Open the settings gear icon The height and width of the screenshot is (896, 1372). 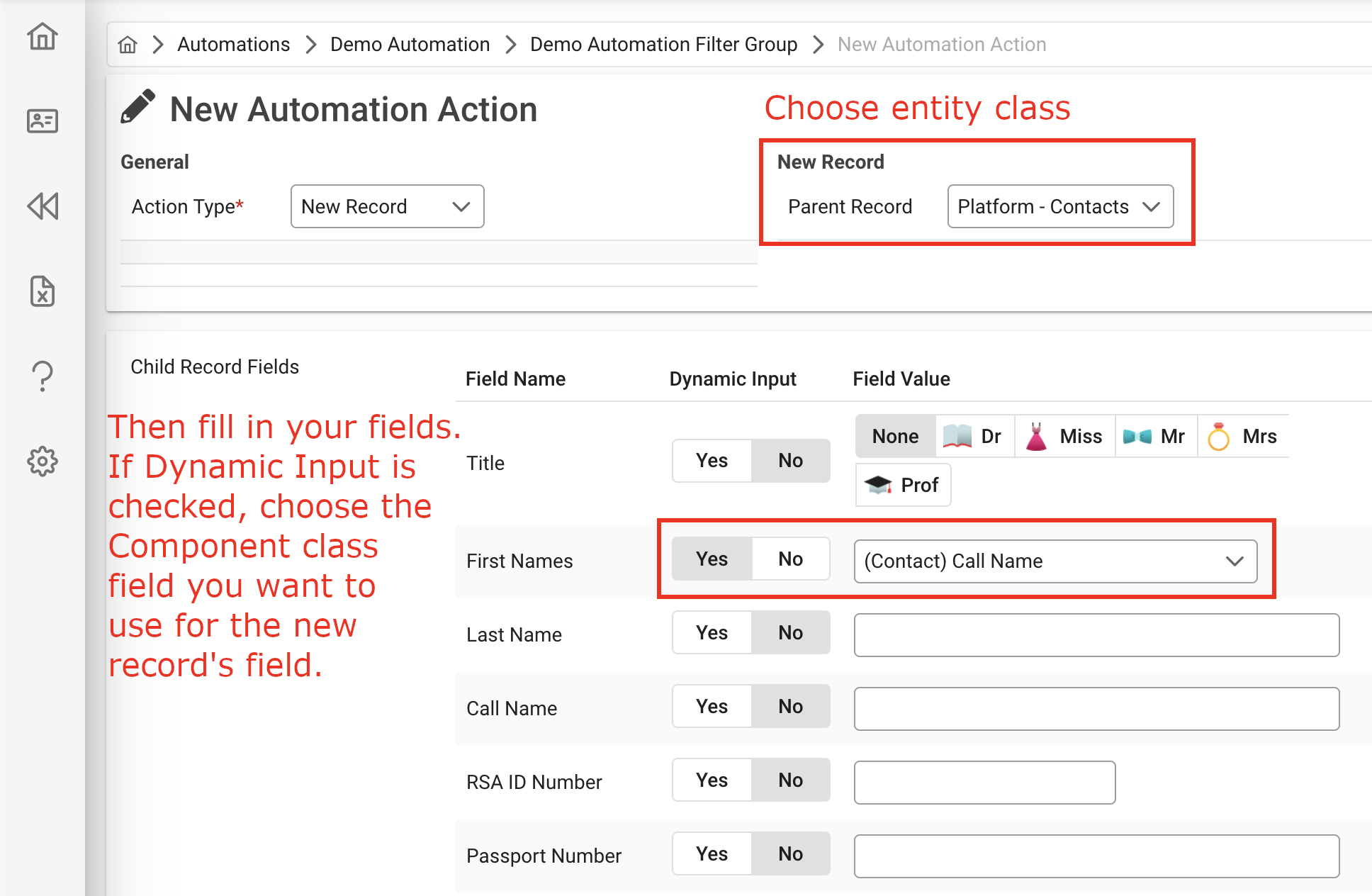43,461
